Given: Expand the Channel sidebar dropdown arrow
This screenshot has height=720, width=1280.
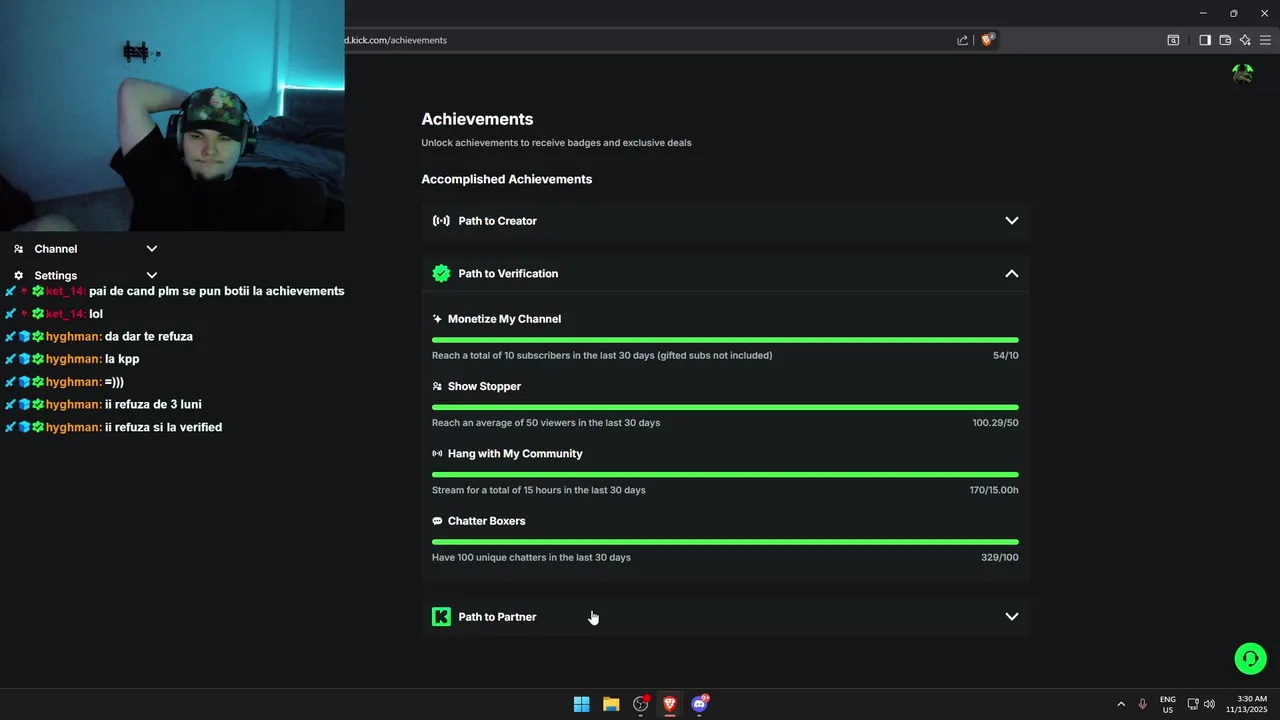Looking at the screenshot, I should click(152, 249).
